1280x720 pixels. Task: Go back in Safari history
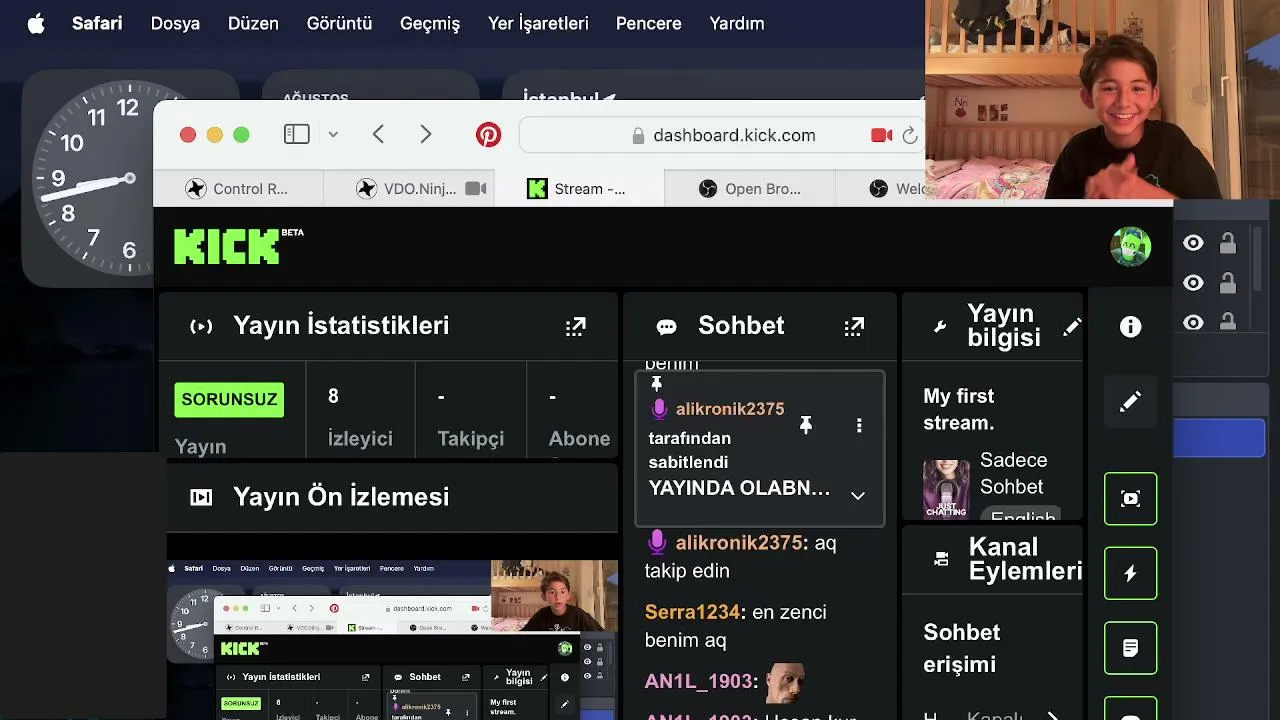378,134
